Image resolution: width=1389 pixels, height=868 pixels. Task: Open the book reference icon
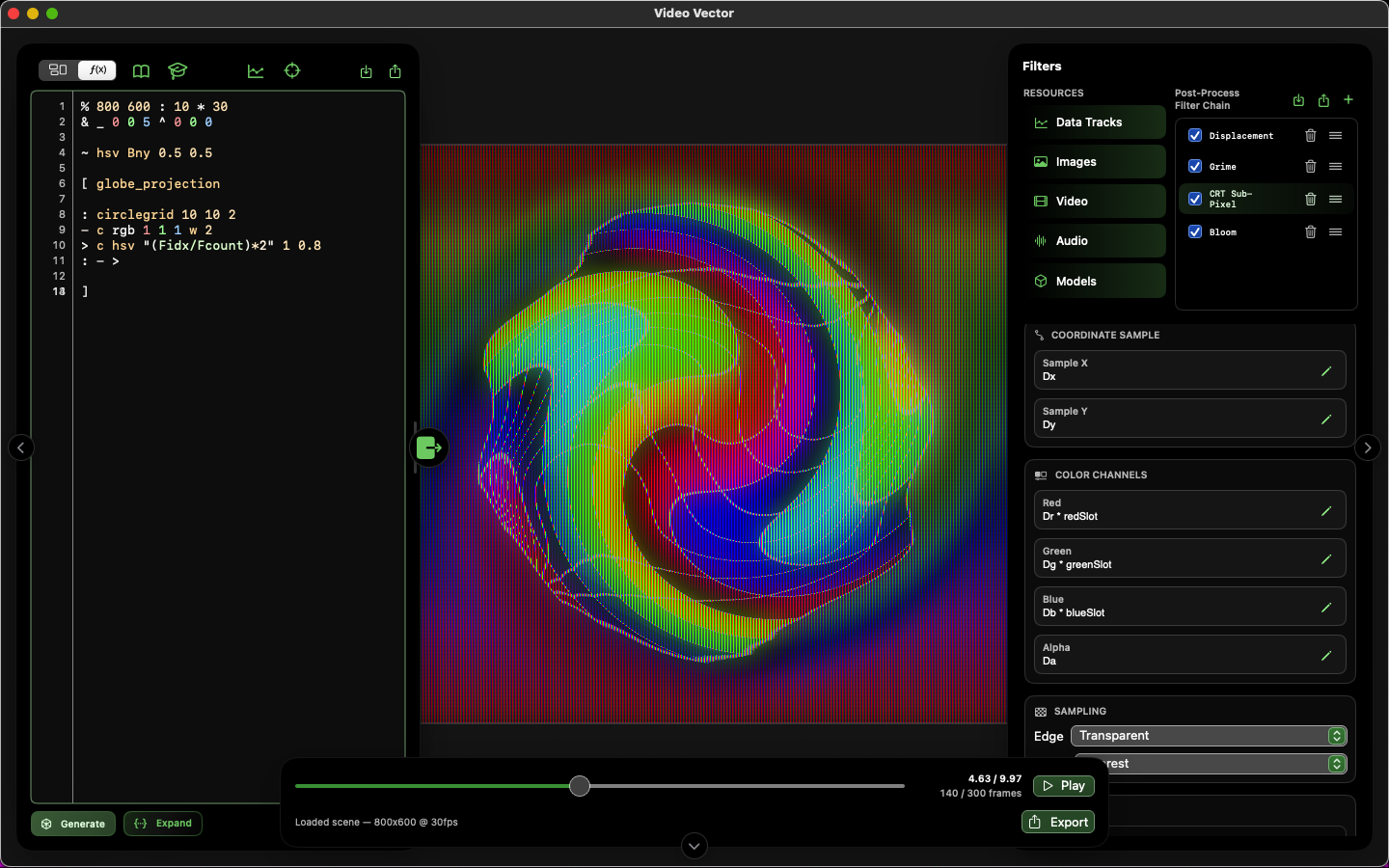coord(141,71)
